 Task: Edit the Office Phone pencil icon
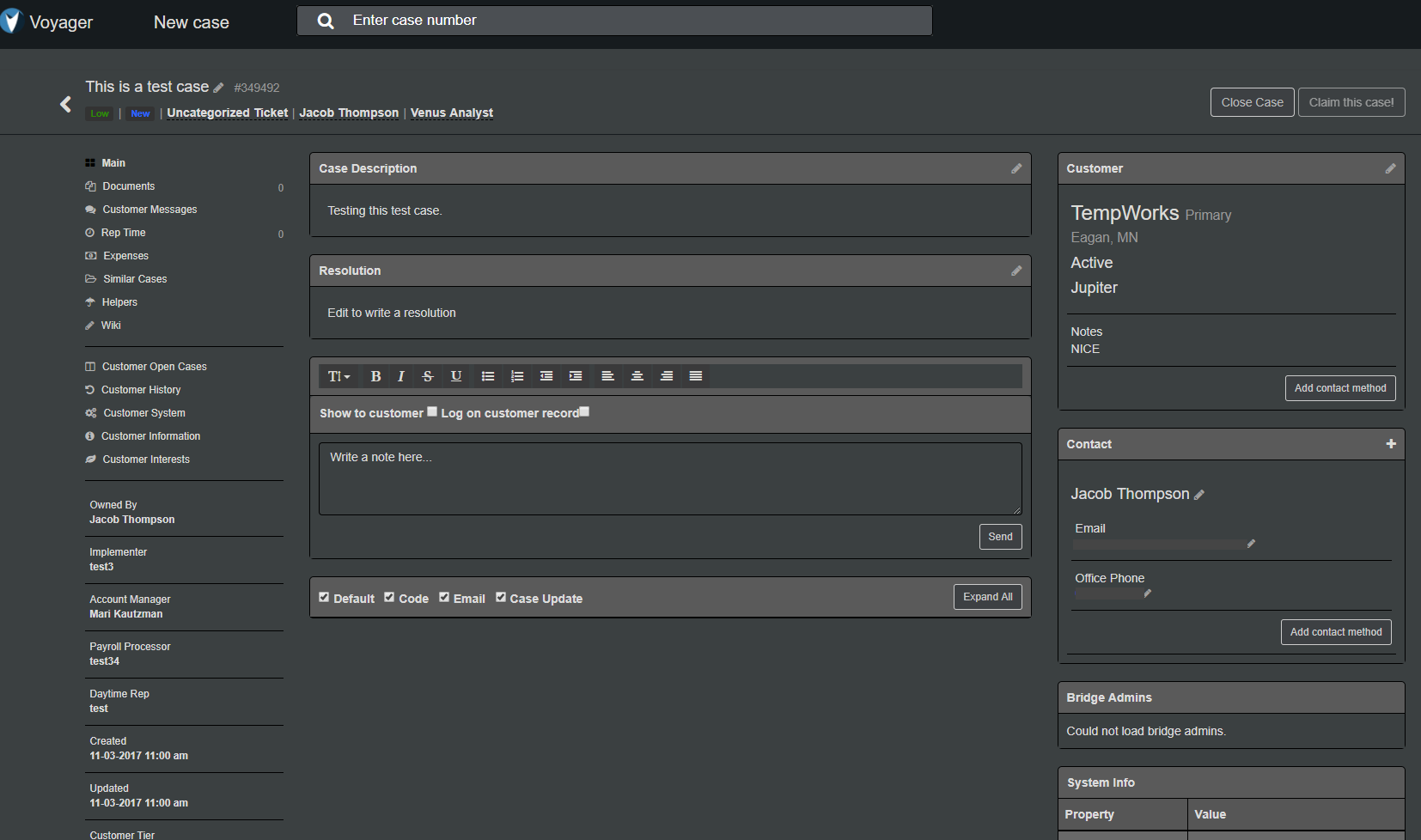pyautogui.click(x=1147, y=593)
